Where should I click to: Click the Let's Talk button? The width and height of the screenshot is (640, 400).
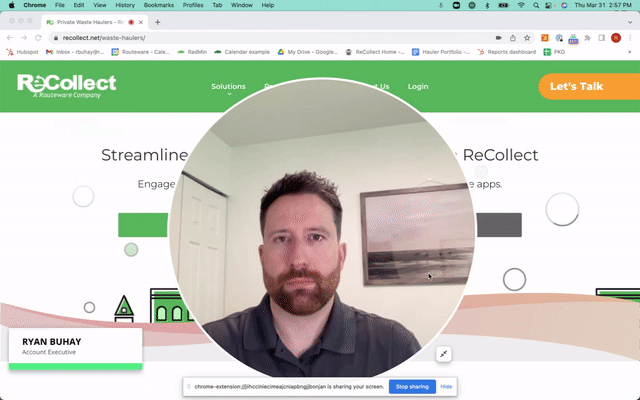(589, 87)
